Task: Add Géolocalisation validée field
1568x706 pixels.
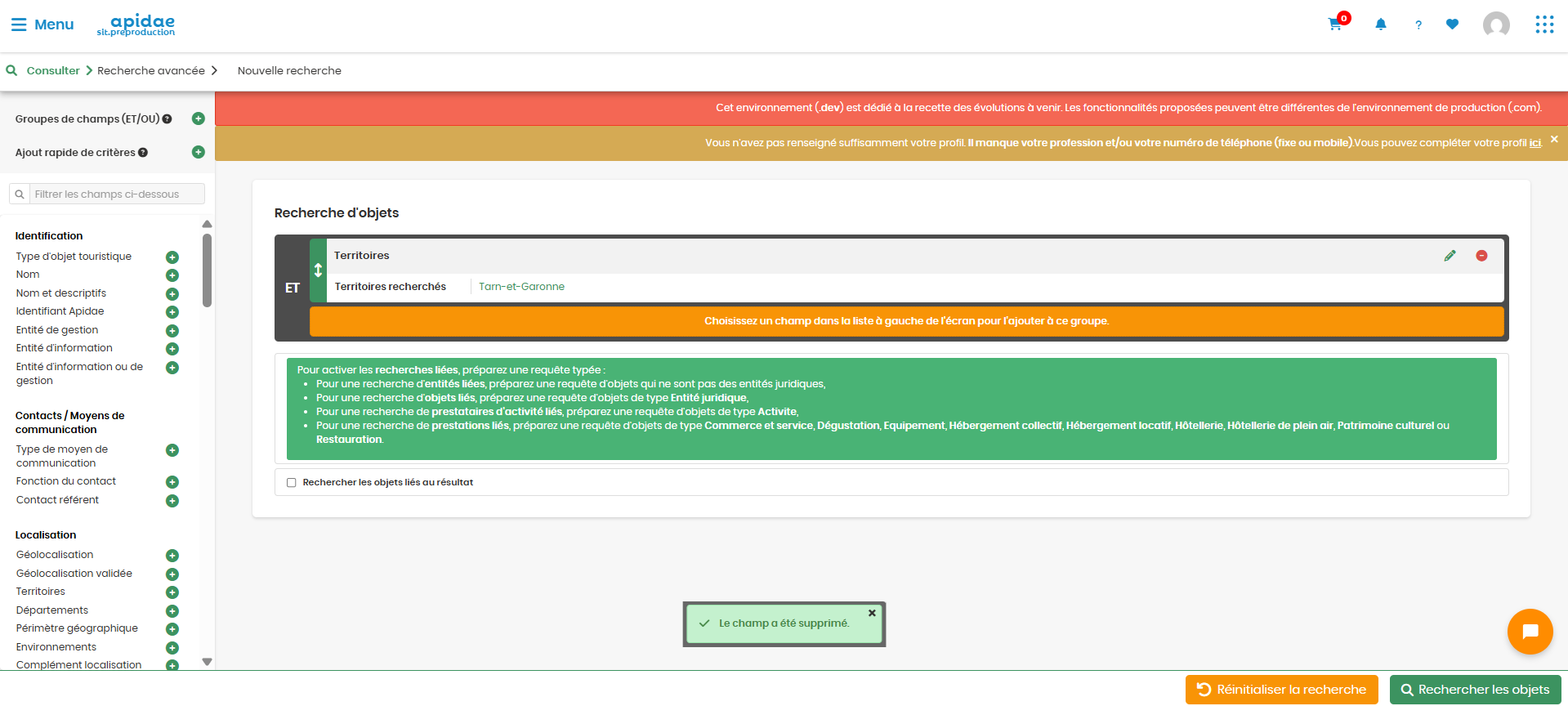Action: [x=172, y=574]
